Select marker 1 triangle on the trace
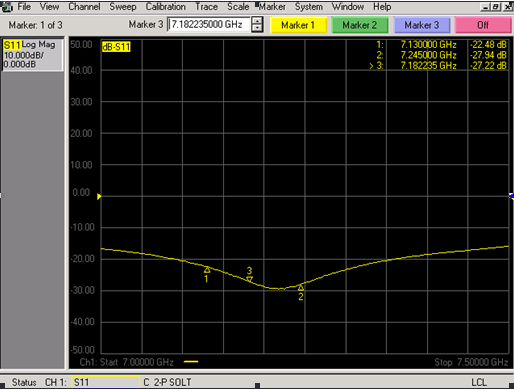The height and width of the screenshot is (389, 514). tap(207, 269)
